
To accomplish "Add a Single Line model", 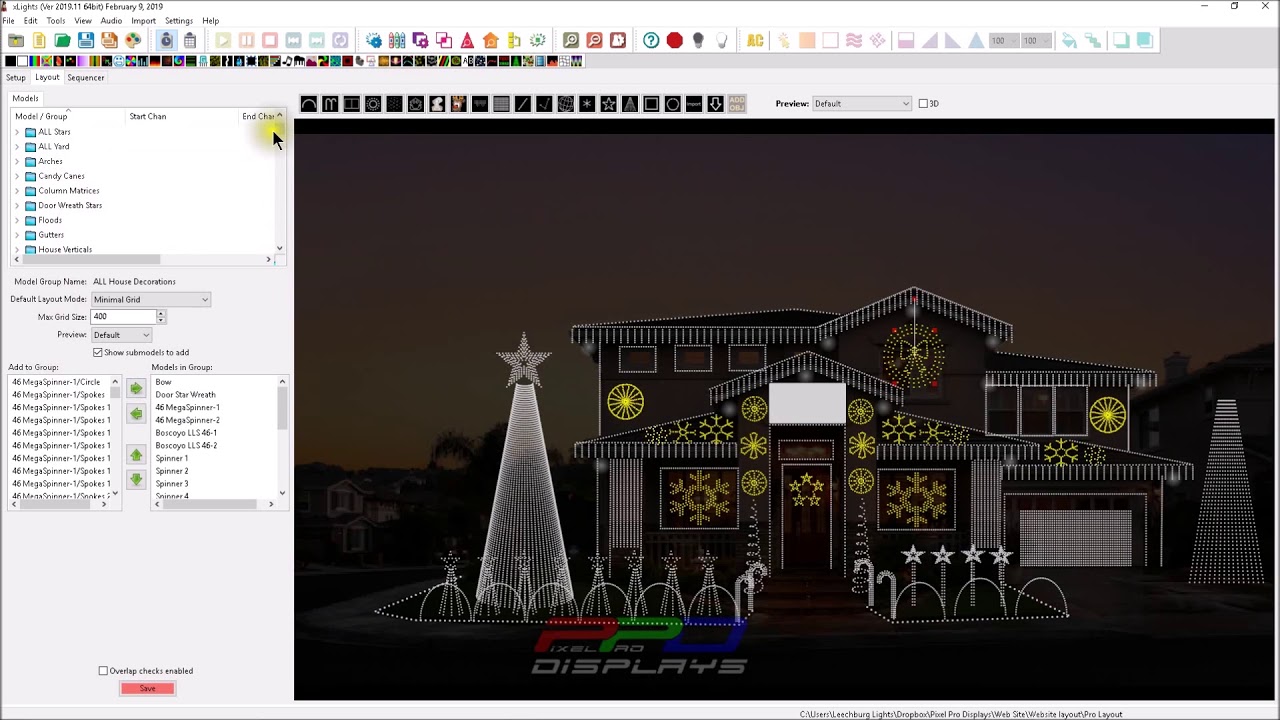I will 522,104.
